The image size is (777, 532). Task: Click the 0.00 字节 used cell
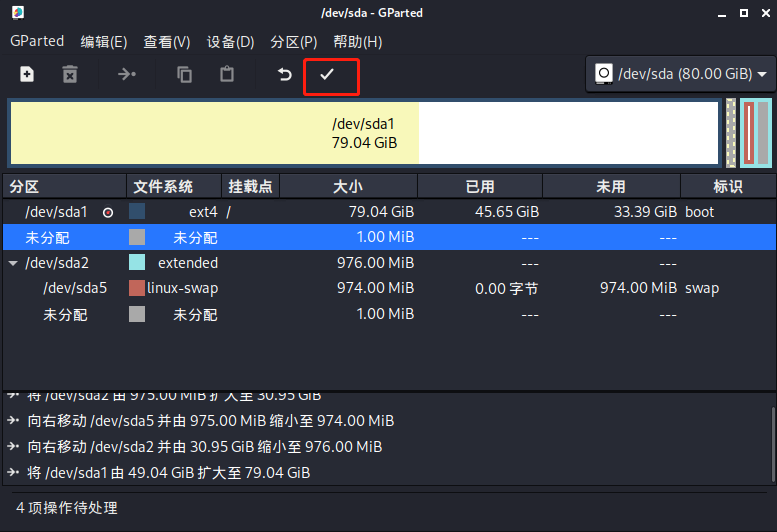(506, 288)
